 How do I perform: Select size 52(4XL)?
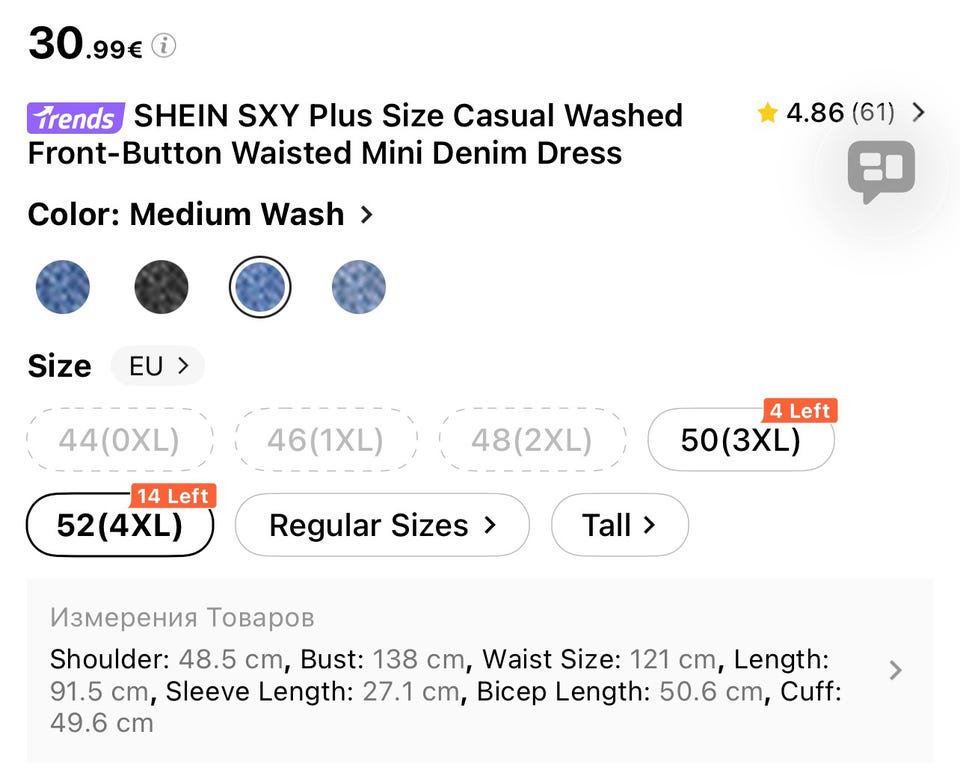pyautogui.click(x=120, y=525)
